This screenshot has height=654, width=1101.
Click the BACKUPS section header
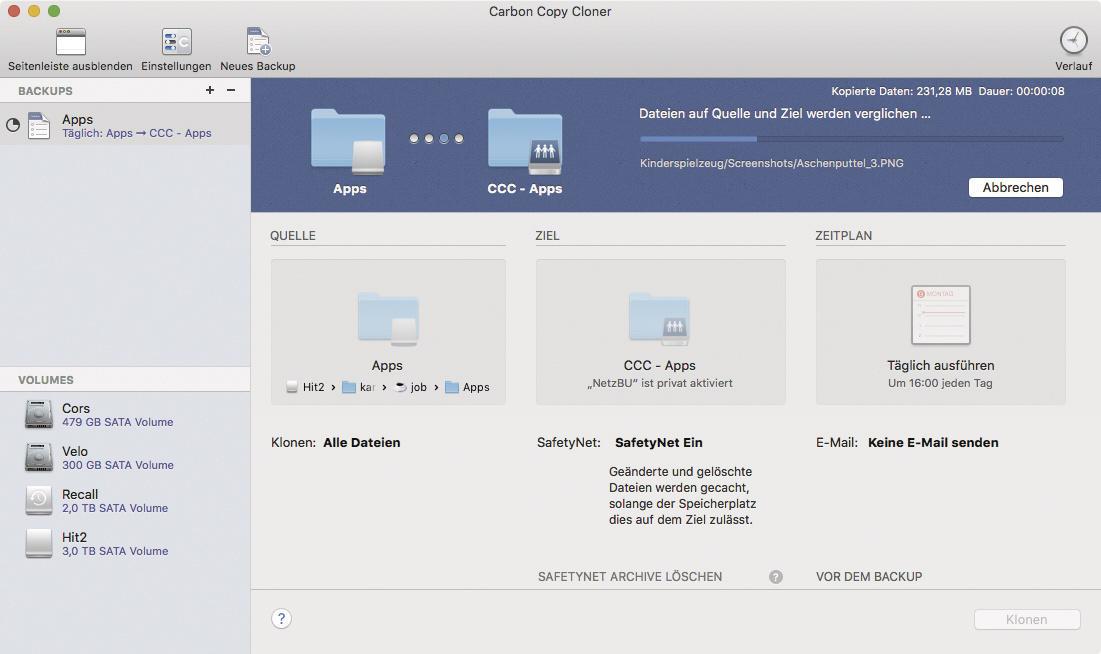(x=45, y=91)
